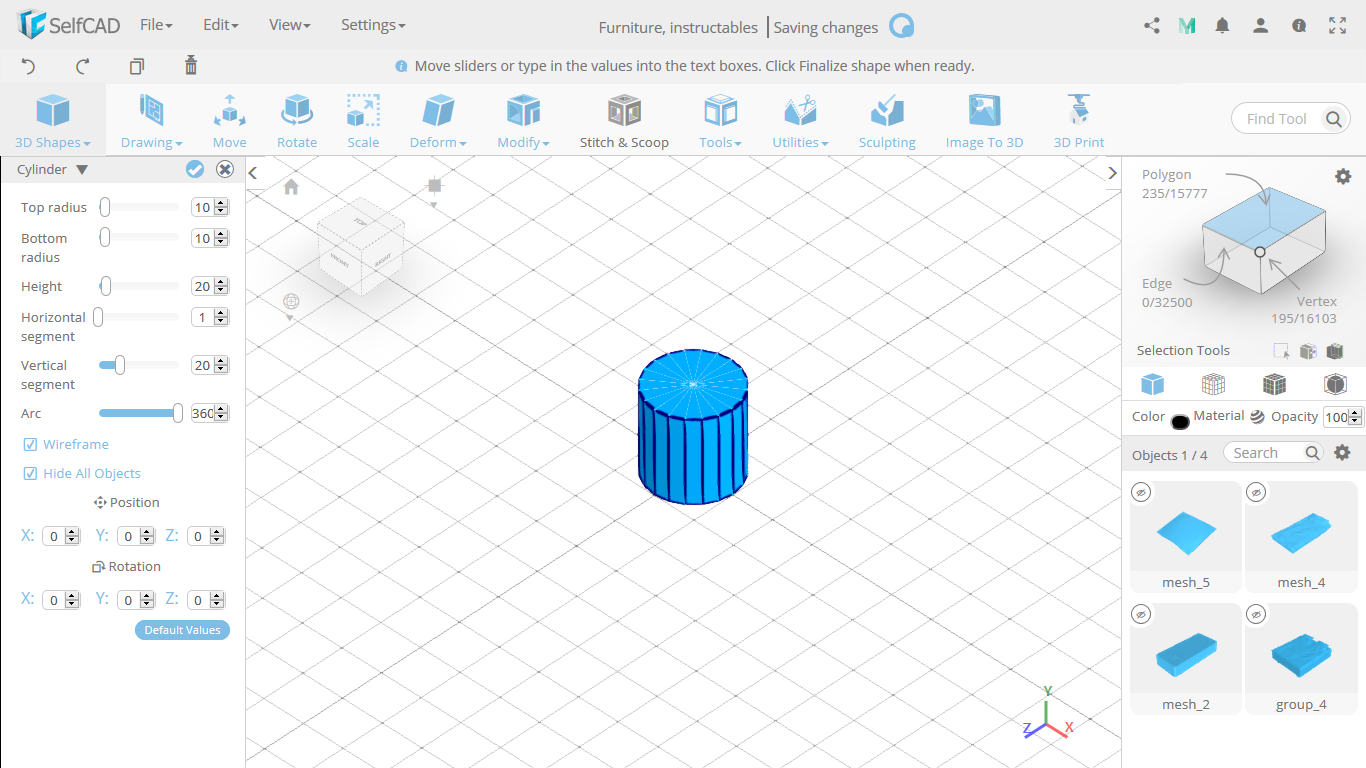Open the Drawing dropdown

tap(152, 121)
